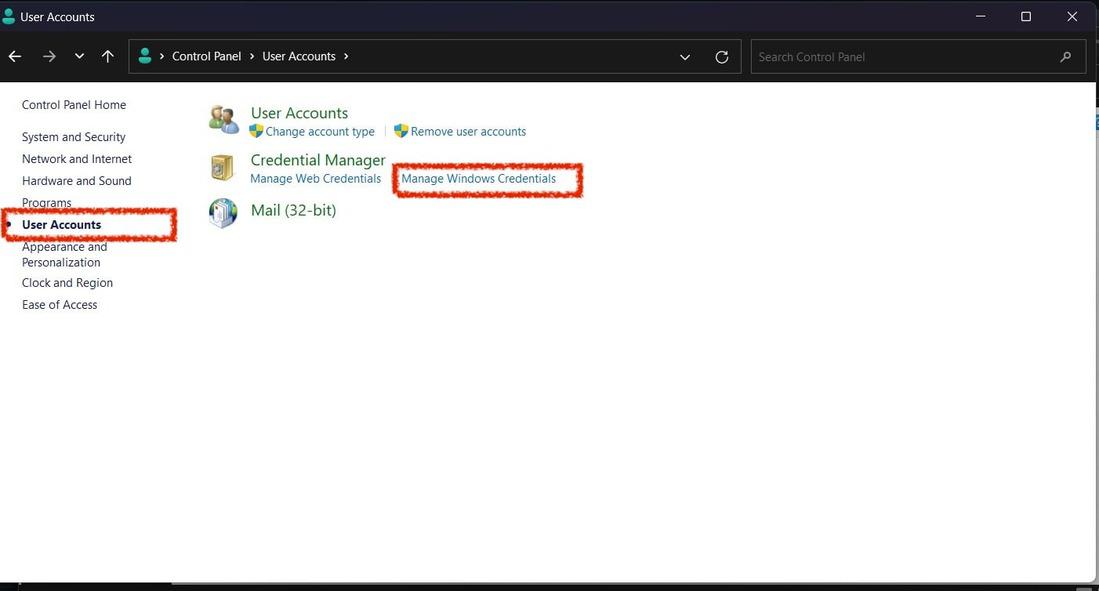Open the address bar history dropdown
The width and height of the screenshot is (1099, 591).
point(685,57)
